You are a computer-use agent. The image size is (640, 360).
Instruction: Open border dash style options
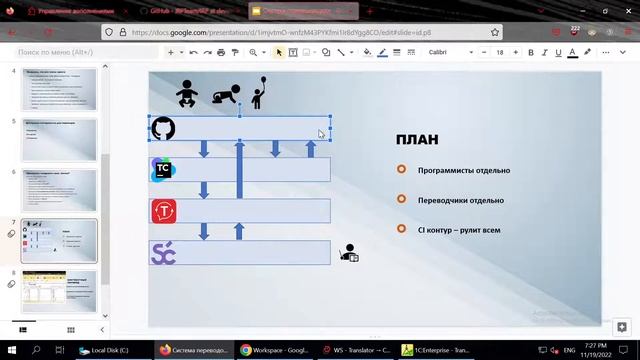[411, 52]
